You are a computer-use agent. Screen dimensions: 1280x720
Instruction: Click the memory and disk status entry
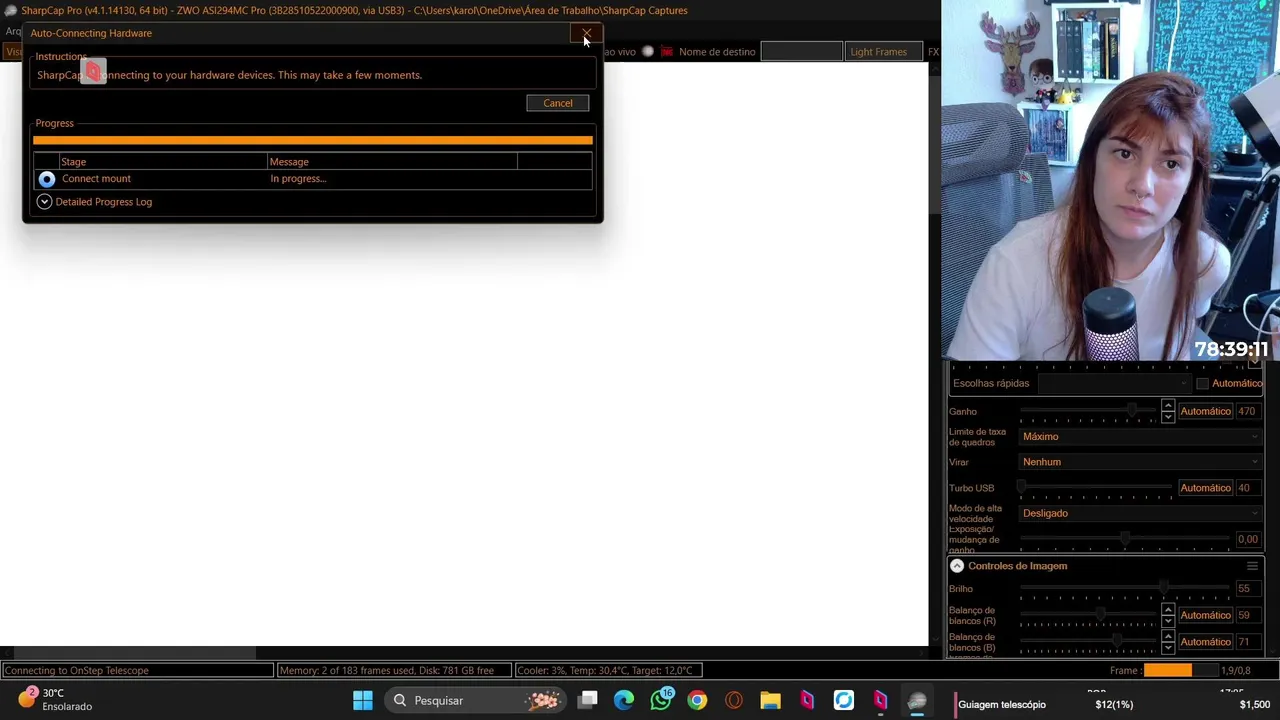point(394,671)
